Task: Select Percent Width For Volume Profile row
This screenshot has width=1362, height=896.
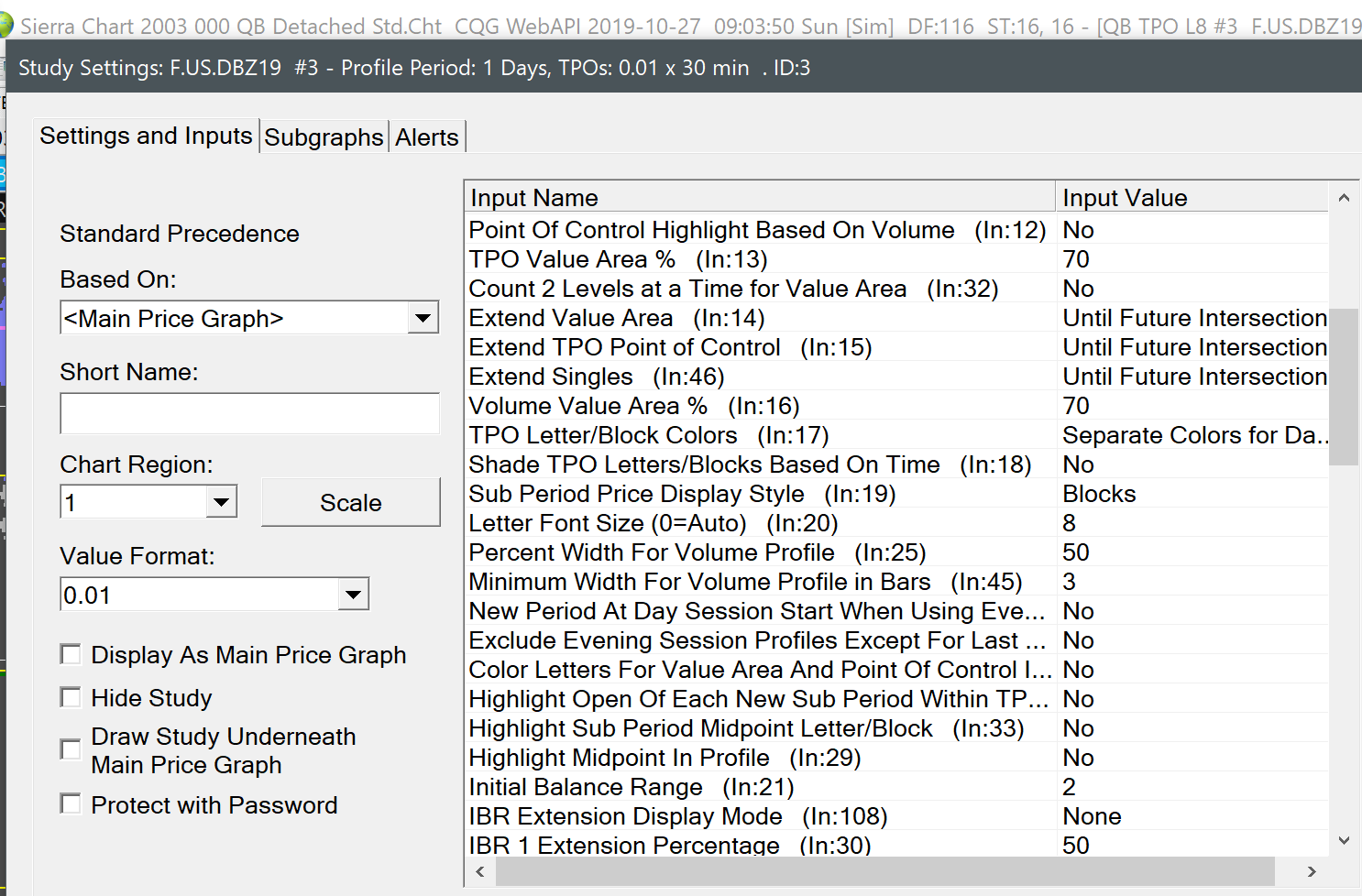Action: 896,552
